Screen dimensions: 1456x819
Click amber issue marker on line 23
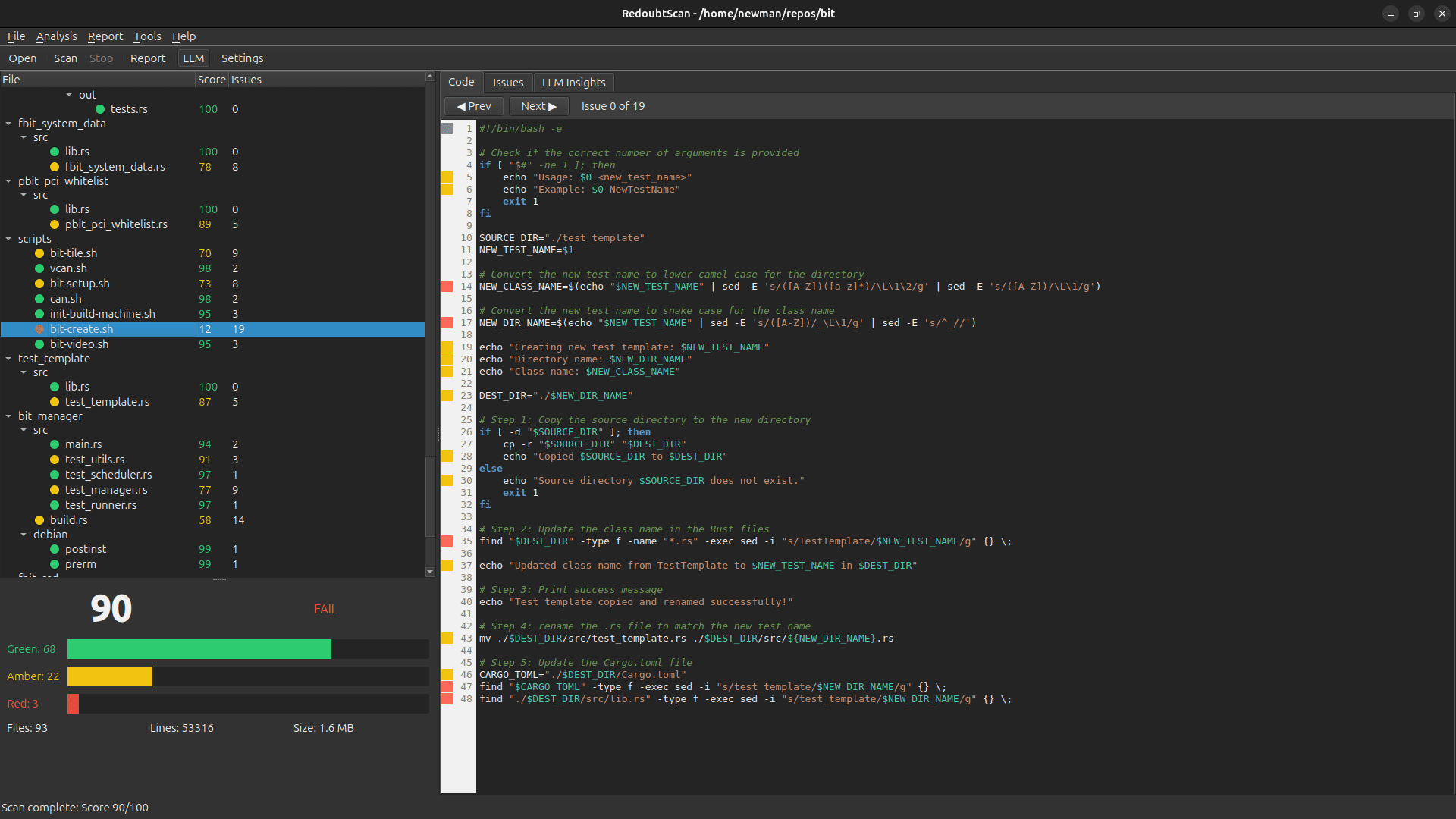[x=447, y=396]
